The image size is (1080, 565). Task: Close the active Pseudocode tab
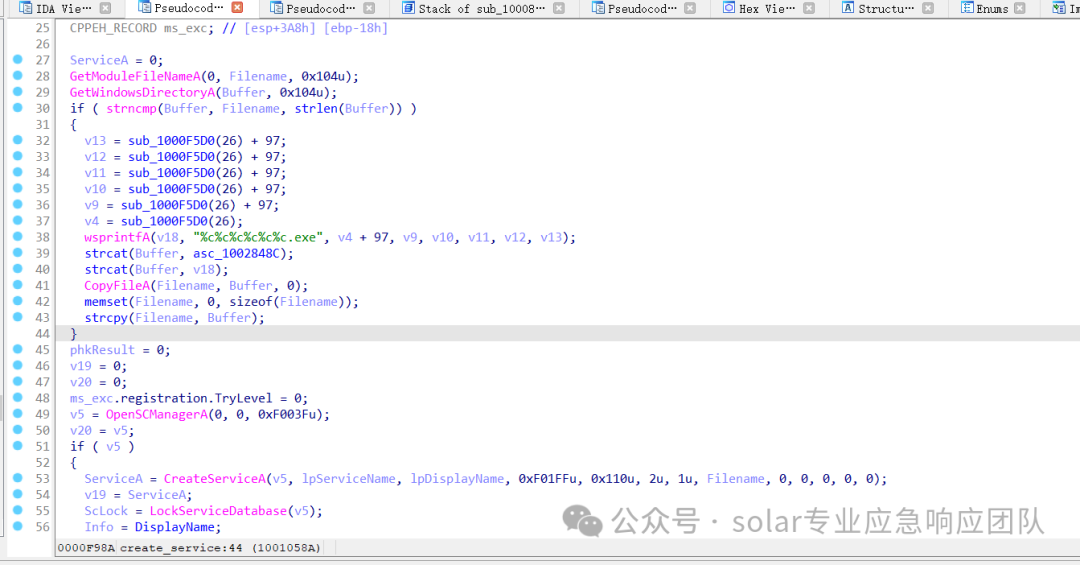pyautogui.click(x=237, y=8)
